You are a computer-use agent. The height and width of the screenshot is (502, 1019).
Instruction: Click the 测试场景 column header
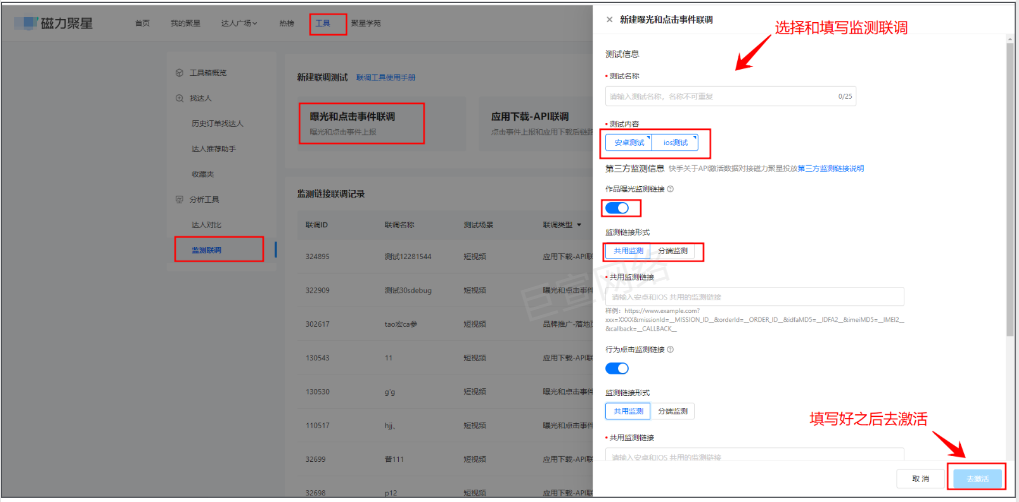(478, 225)
